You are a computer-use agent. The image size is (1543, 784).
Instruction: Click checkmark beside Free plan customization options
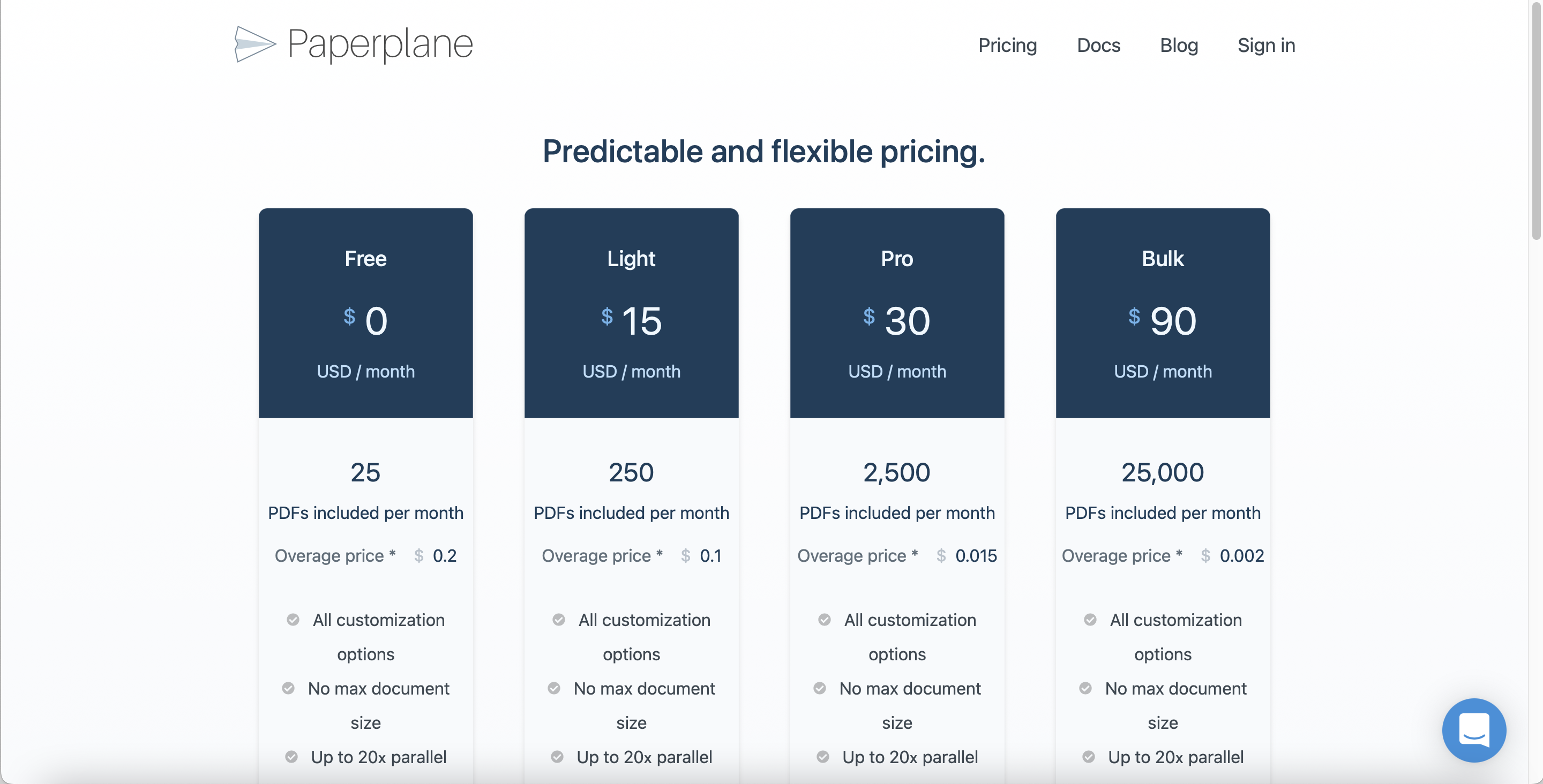point(293,619)
